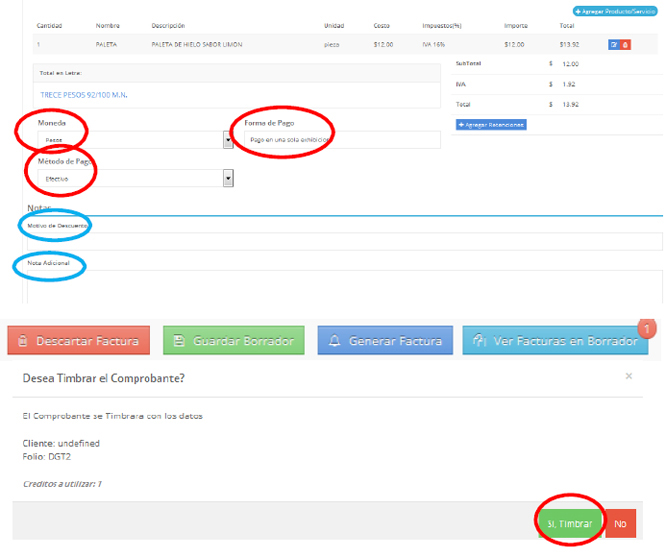Click the save icon on Guardar Borrador
The width and height of the screenshot is (666, 558).
(x=179, y=341)
